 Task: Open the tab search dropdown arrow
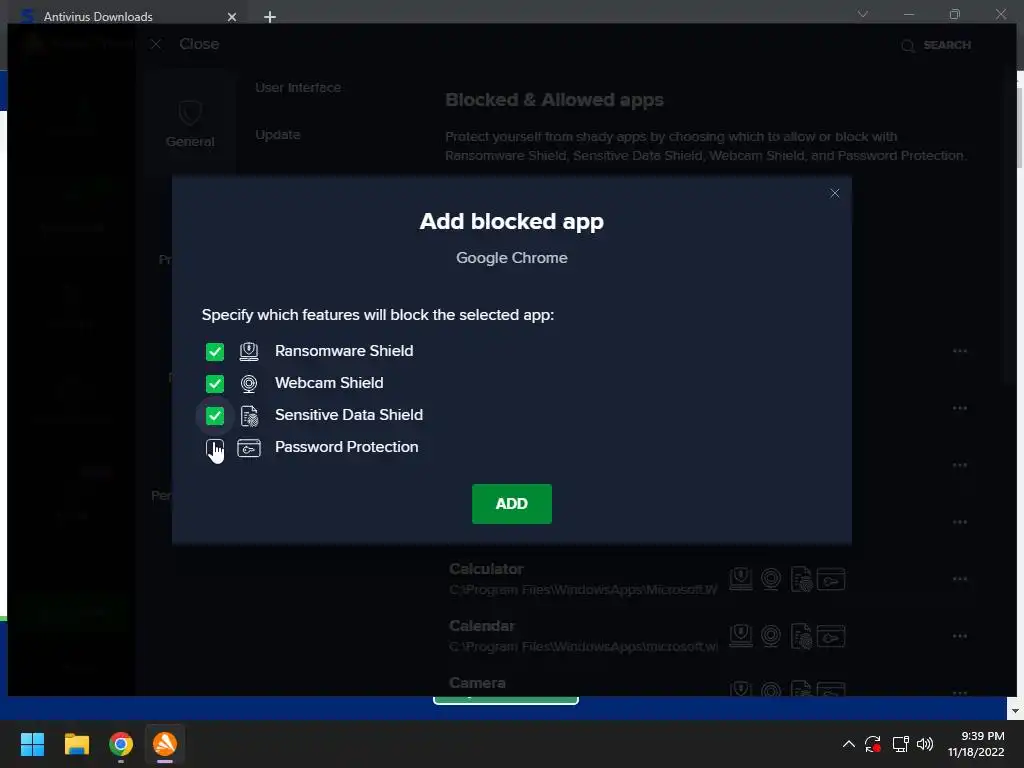coord(863,14)
